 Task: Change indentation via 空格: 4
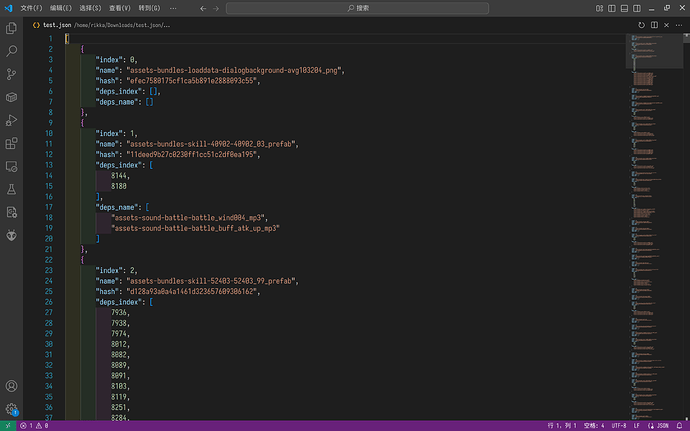pos(594,426)
